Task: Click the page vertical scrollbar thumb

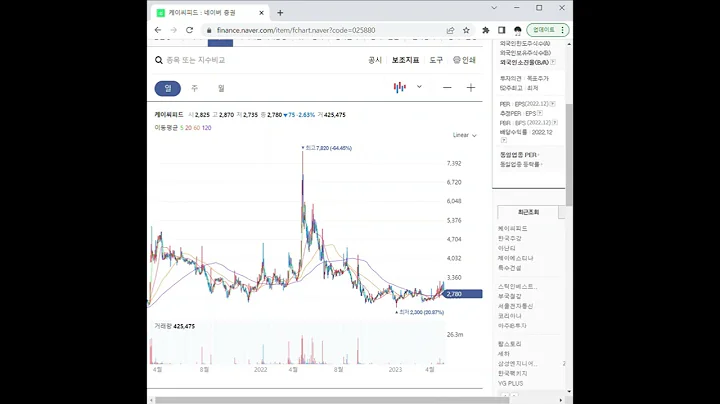Action: (x=569, y=155)
